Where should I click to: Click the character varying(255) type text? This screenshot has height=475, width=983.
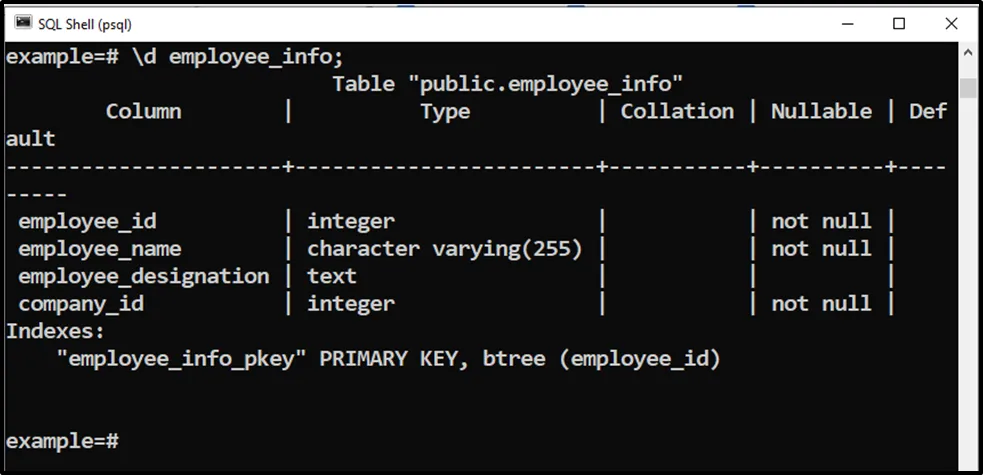(x=444, y=249)
